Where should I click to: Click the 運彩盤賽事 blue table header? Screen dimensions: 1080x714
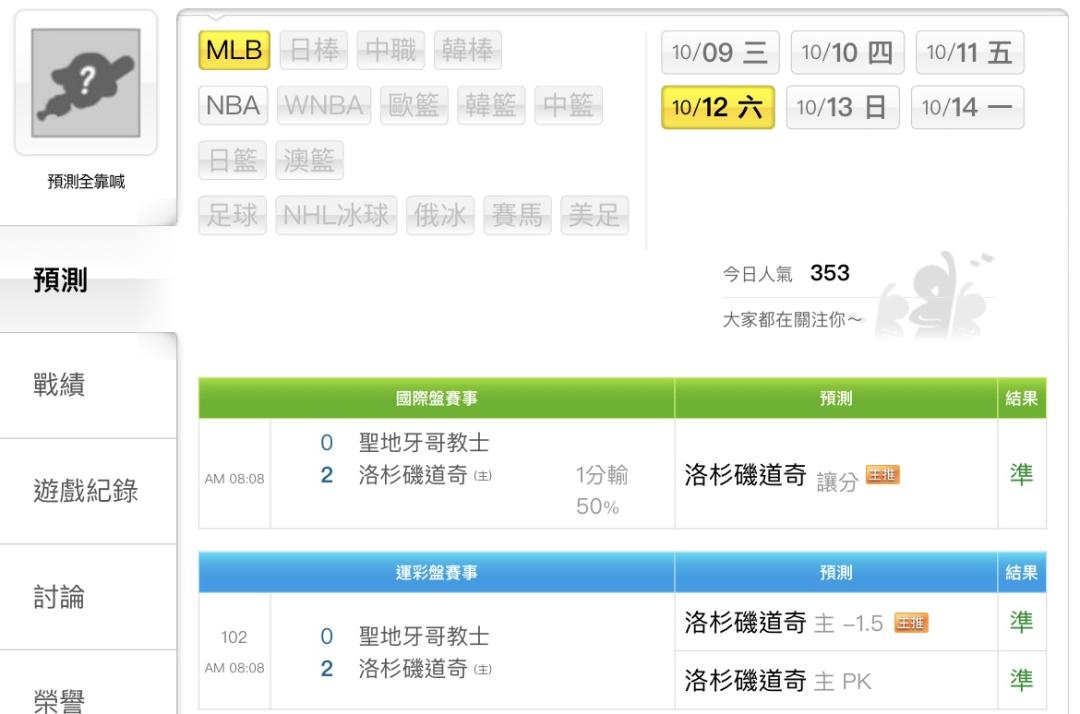pos(437,573)
